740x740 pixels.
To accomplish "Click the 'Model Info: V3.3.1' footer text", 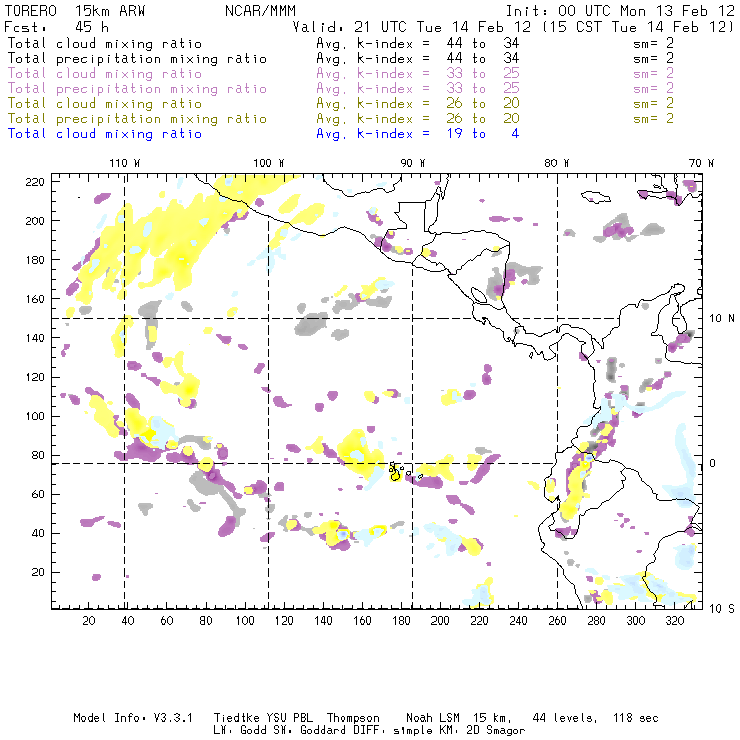I will [x=133, y=718].
